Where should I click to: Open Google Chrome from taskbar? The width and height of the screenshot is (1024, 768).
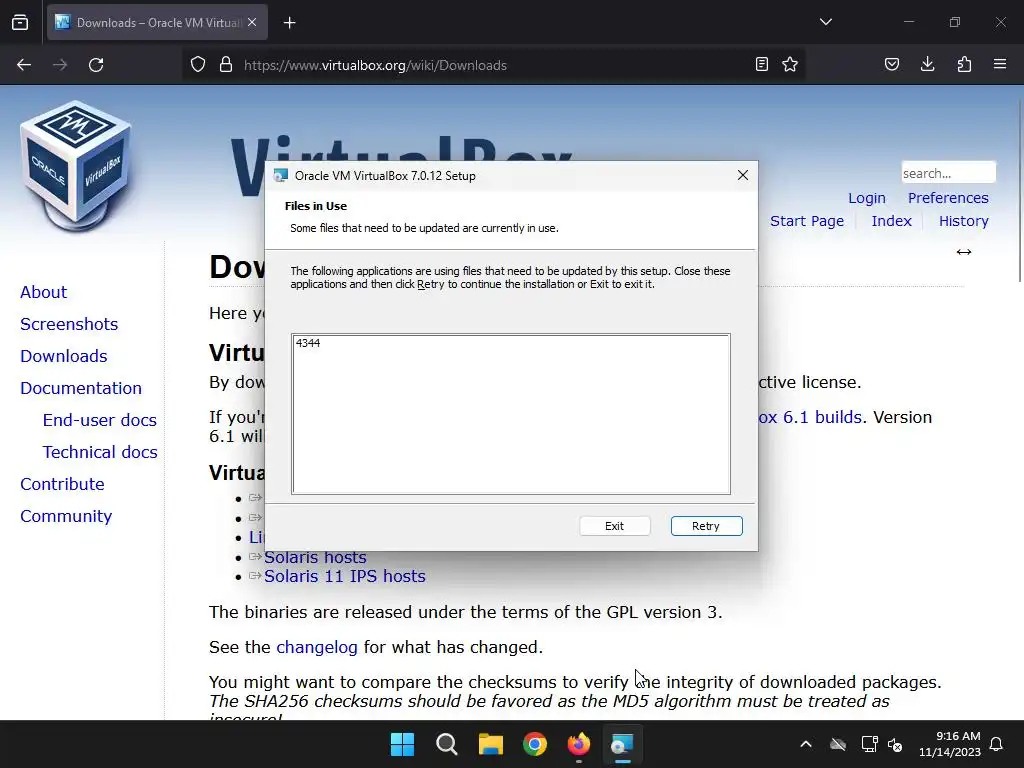pyautogui.click(x=535, y=744)
